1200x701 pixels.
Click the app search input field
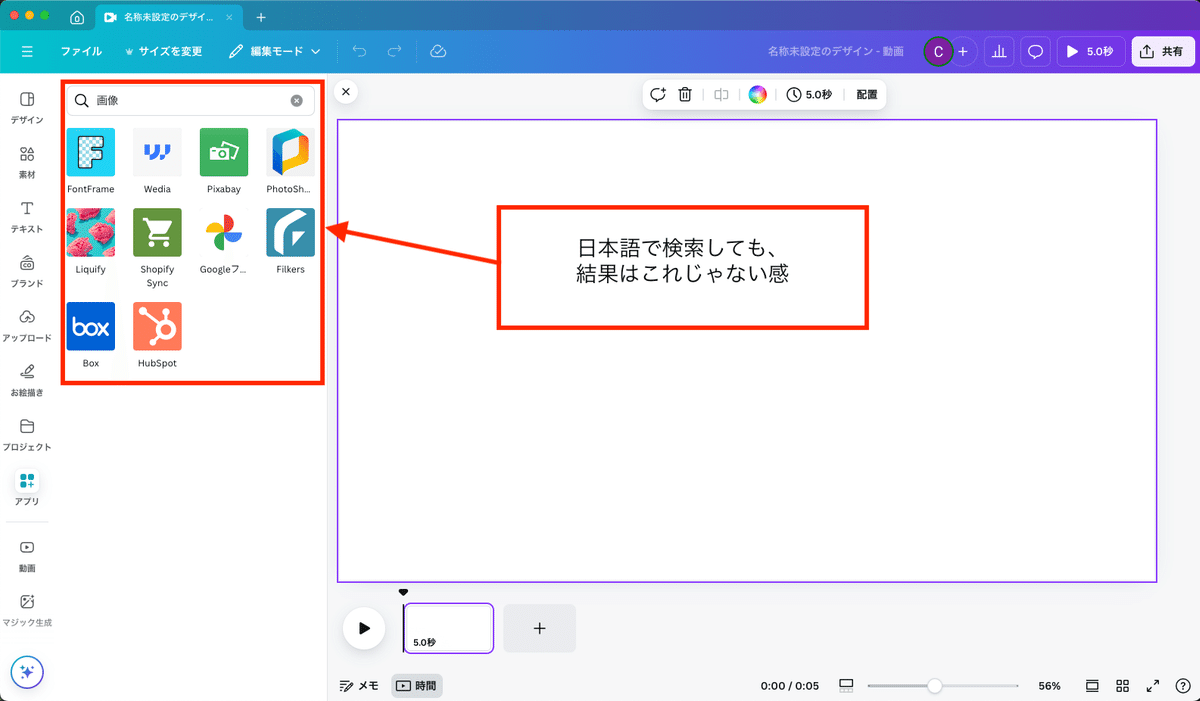click(190, 100)
